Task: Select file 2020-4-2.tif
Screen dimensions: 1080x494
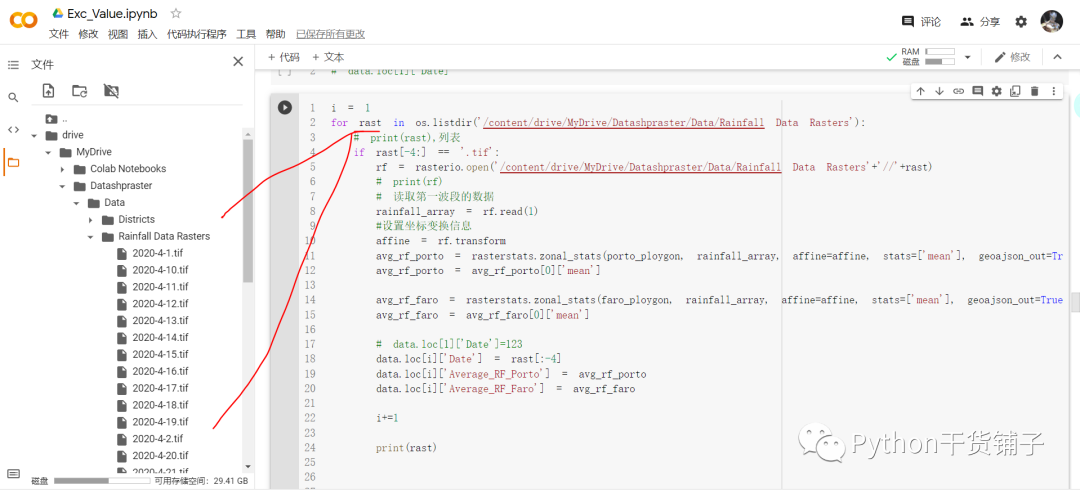Action: [160, 439]
